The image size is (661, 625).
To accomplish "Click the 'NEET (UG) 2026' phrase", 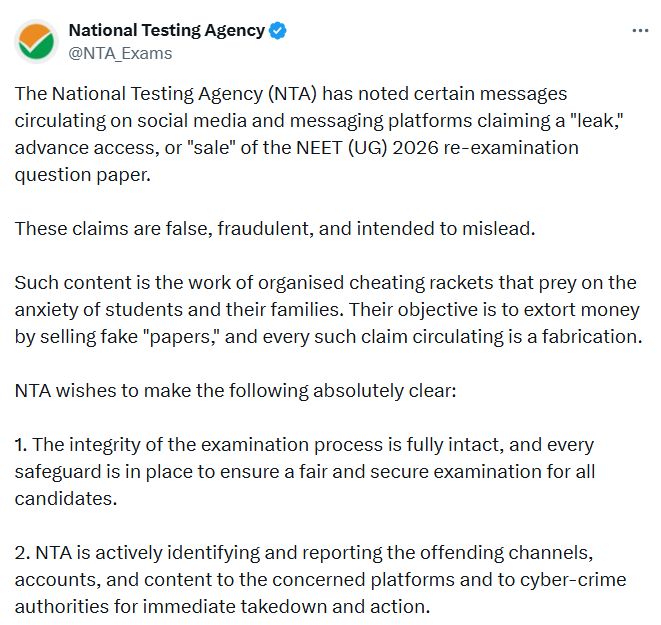I will (x=368, y=148).
